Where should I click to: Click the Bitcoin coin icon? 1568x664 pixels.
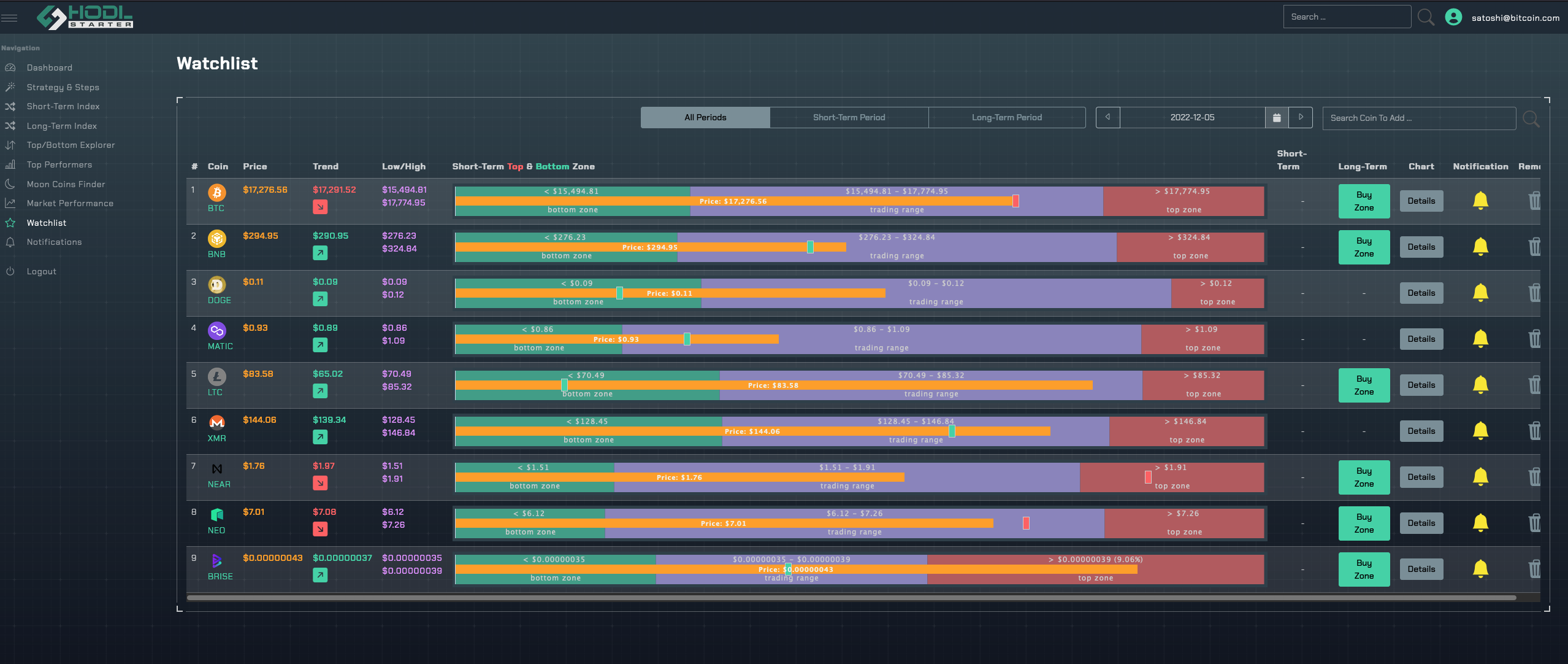(x=217, y=193)
